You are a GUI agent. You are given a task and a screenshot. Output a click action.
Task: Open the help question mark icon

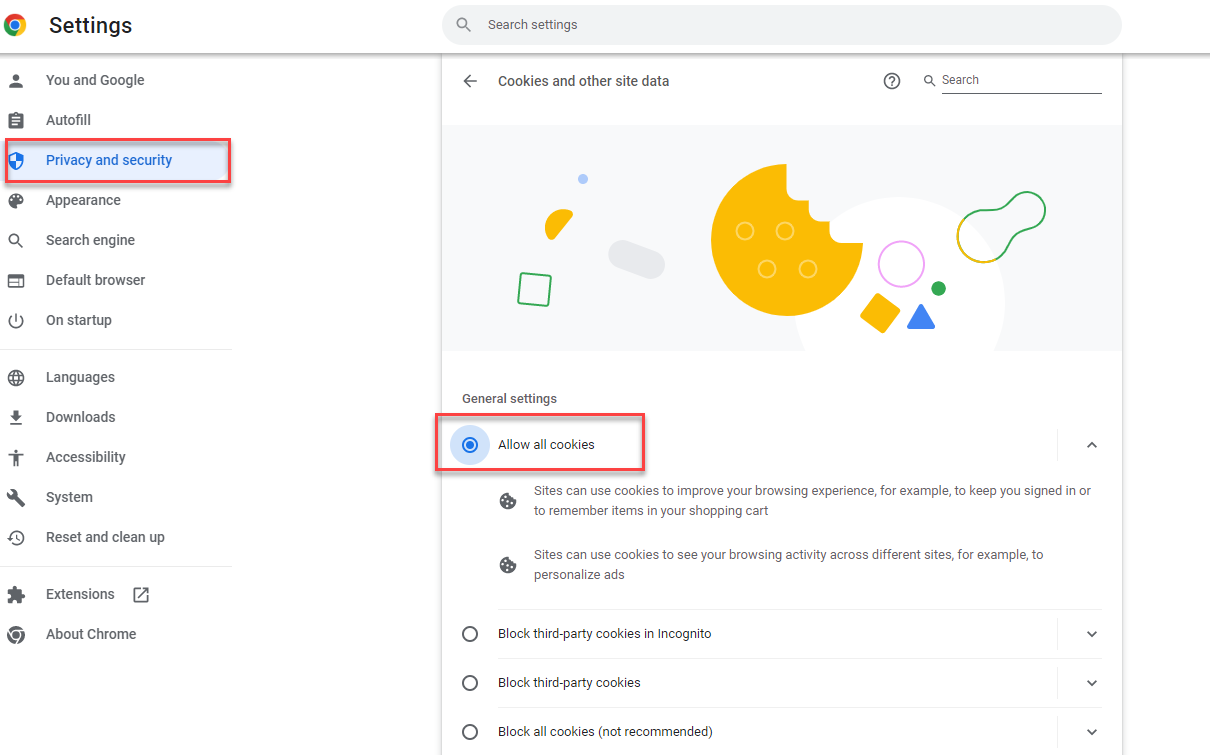click(892, 81)
